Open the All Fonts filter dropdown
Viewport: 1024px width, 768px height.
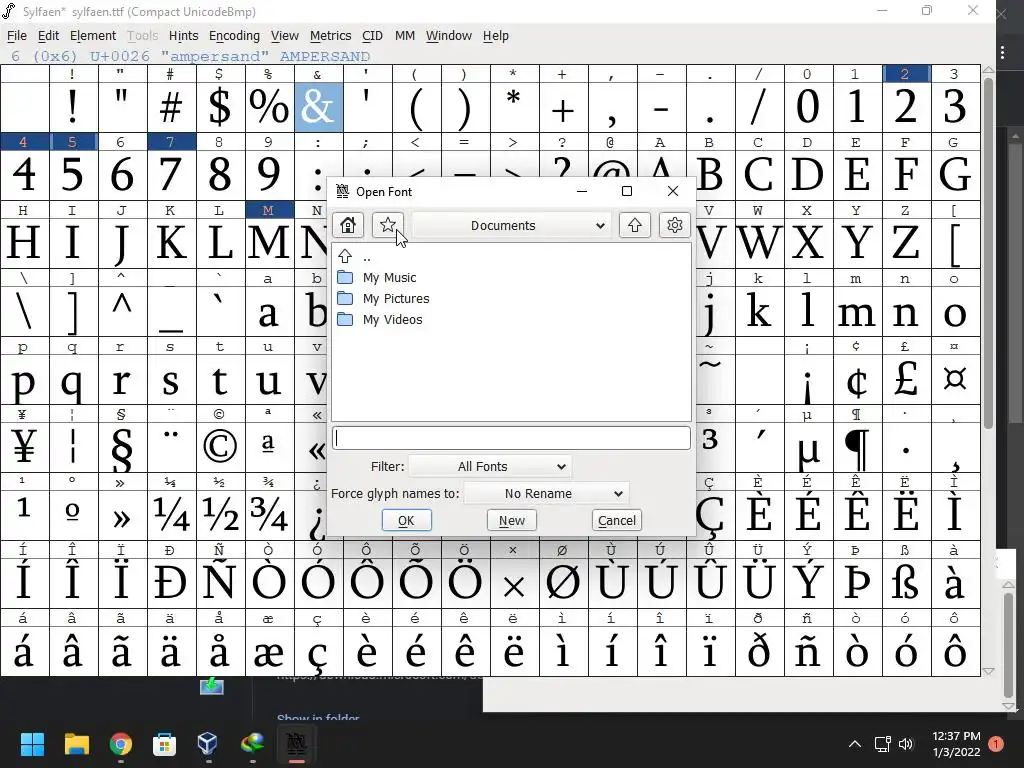coord(490,466)
